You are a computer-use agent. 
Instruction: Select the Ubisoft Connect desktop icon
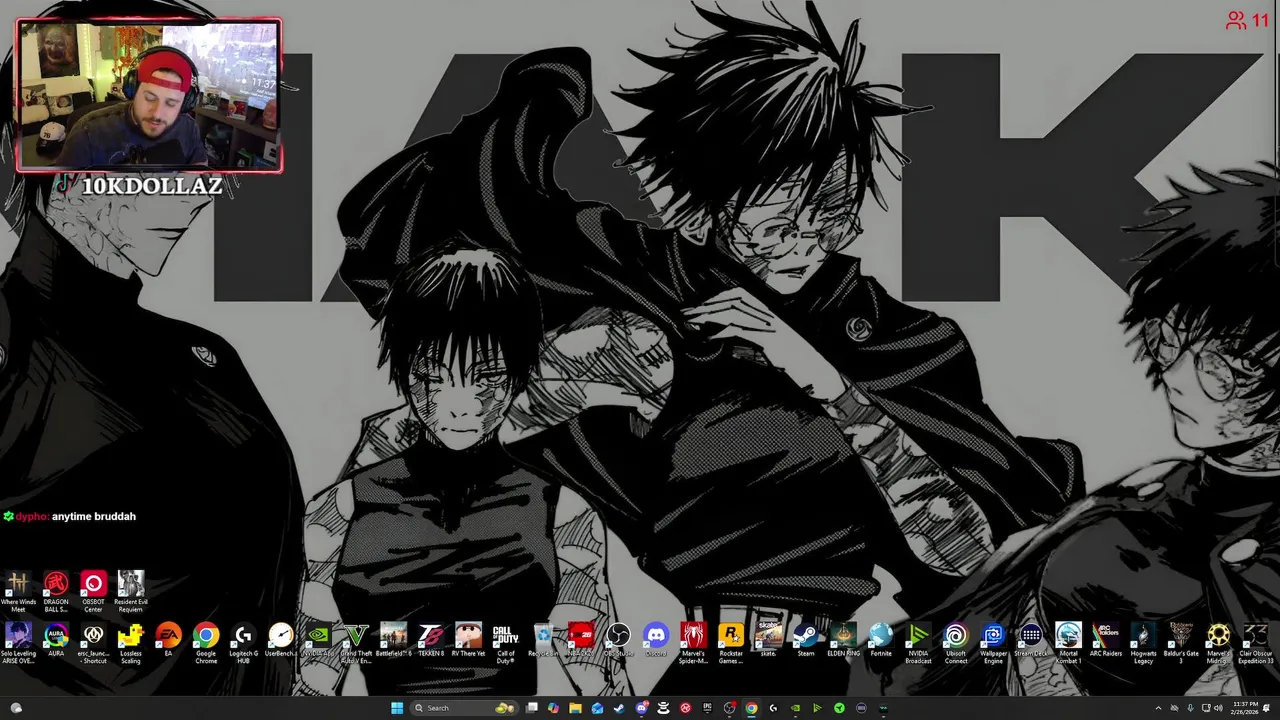pos(956,643)
